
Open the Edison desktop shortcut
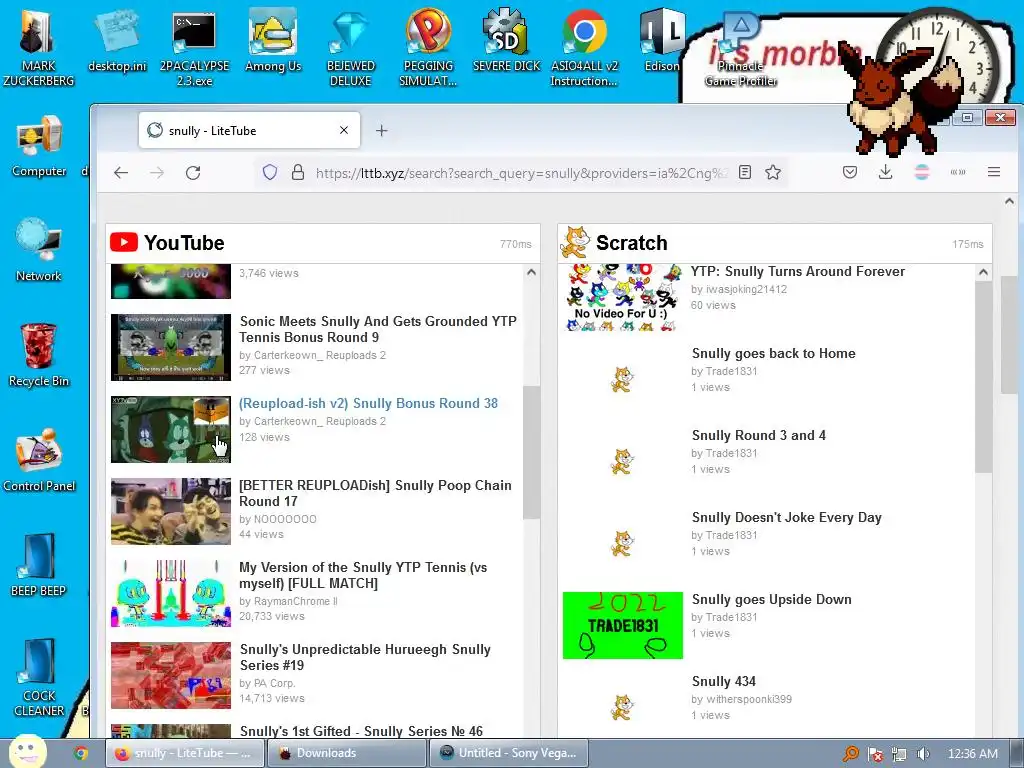click(x=662, y=42)
